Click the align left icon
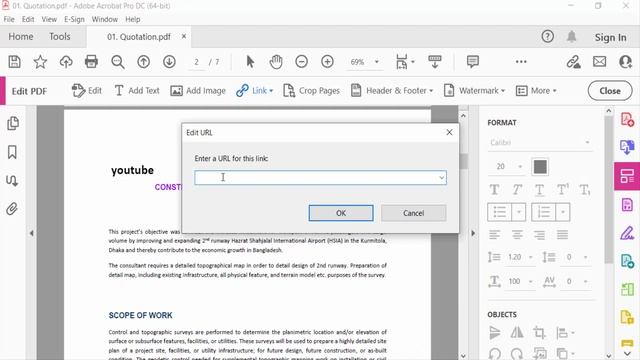 [494, 235]
